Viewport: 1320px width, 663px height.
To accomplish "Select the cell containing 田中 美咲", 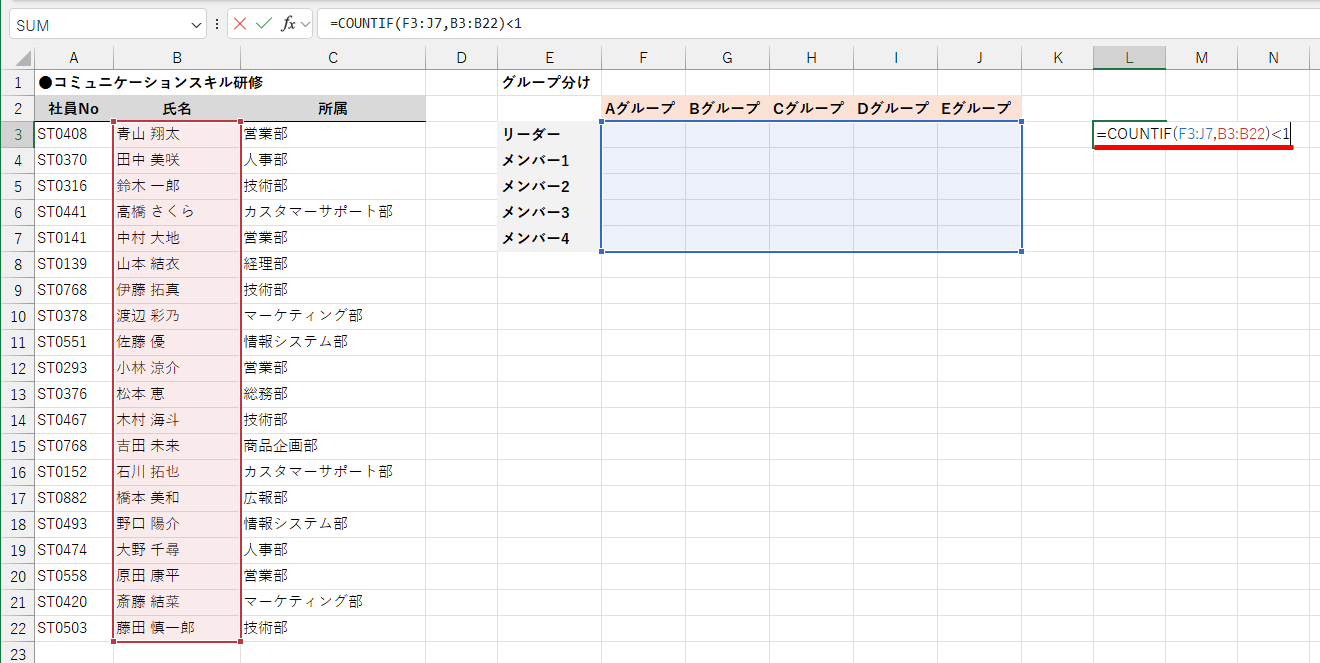I will 176,159.
